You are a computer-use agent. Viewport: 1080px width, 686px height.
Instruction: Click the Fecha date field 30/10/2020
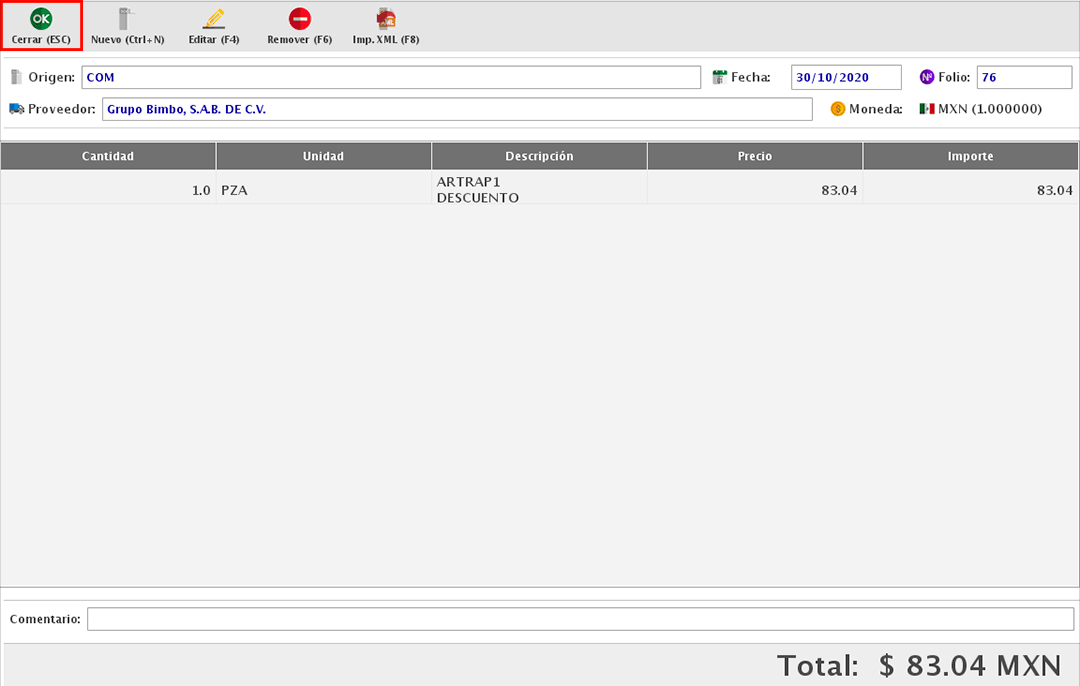(x=846, y=77)
